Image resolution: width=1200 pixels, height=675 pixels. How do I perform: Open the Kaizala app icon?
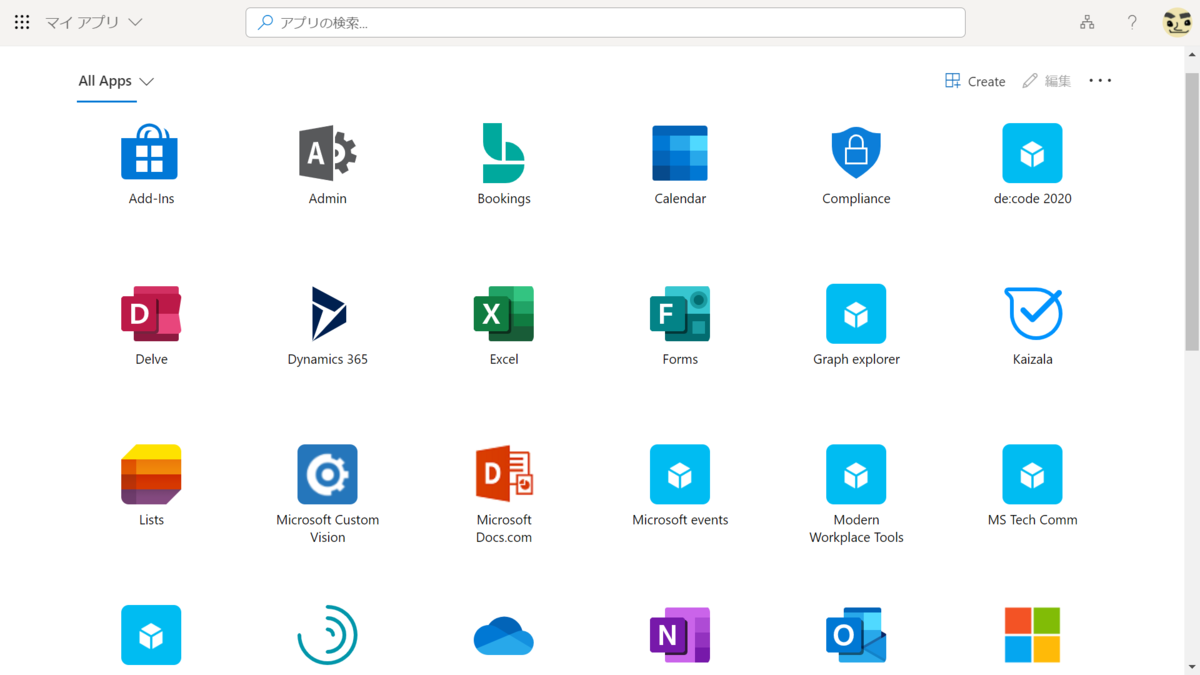coord(1032,313)
